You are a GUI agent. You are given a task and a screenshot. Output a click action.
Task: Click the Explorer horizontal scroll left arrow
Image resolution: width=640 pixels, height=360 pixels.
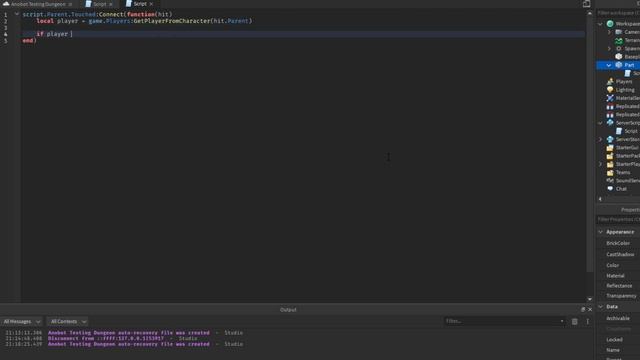(x=600, y=199)
